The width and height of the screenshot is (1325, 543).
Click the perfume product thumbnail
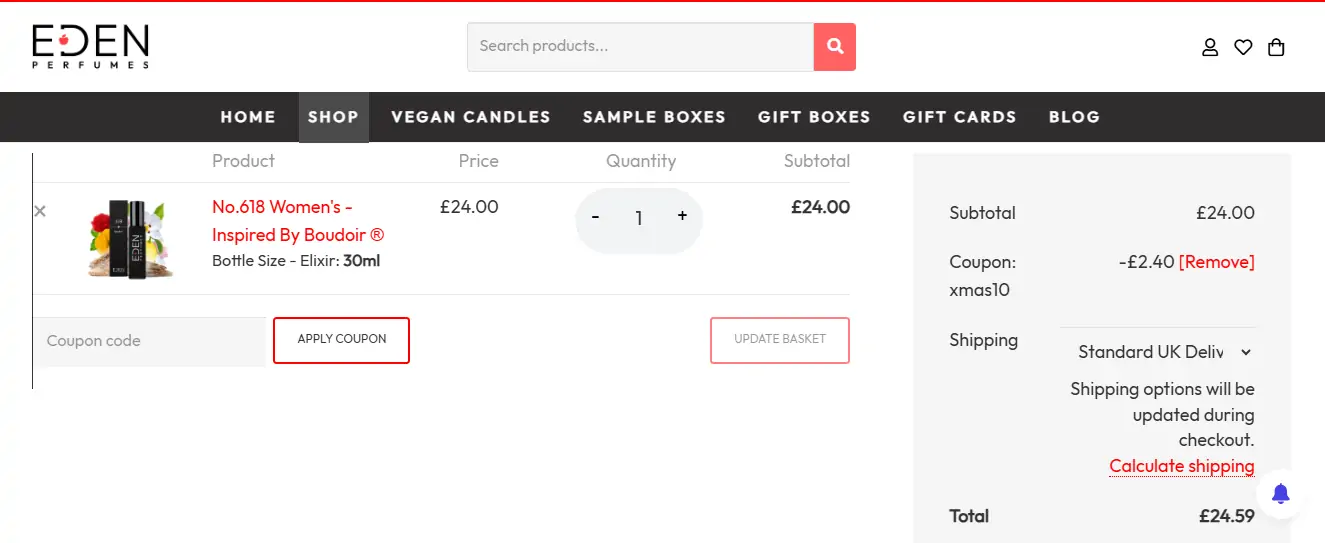point(130,238)
